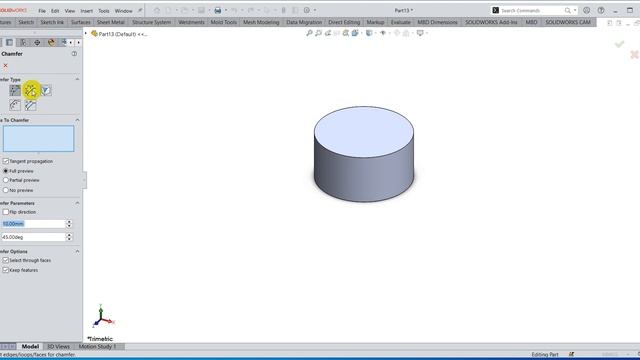Open Display Style cube icon
The width and height of the screenshot is (640, 360).
point(369,33)
